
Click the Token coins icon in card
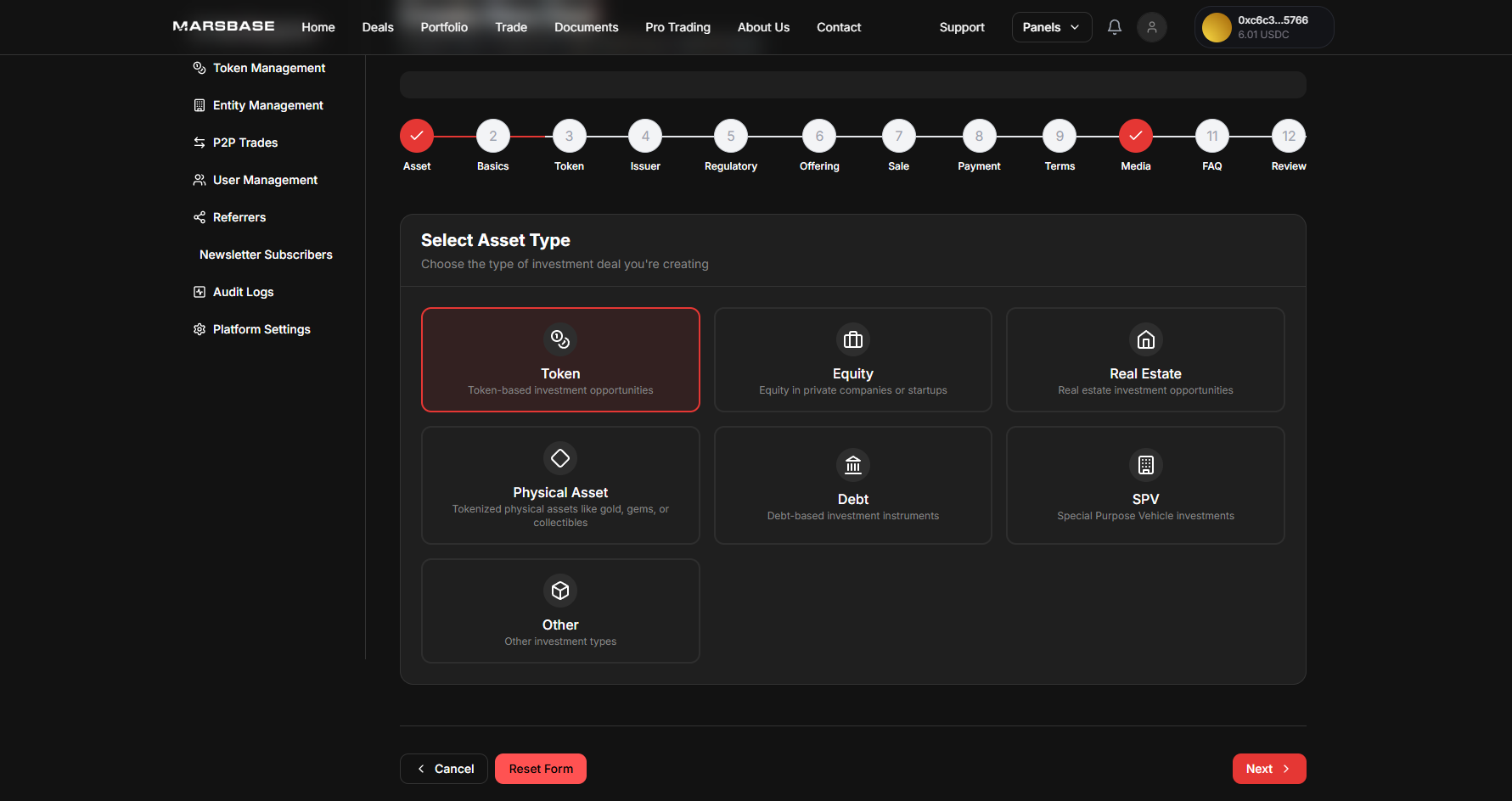pyautogui.click(x=560, y=339)
